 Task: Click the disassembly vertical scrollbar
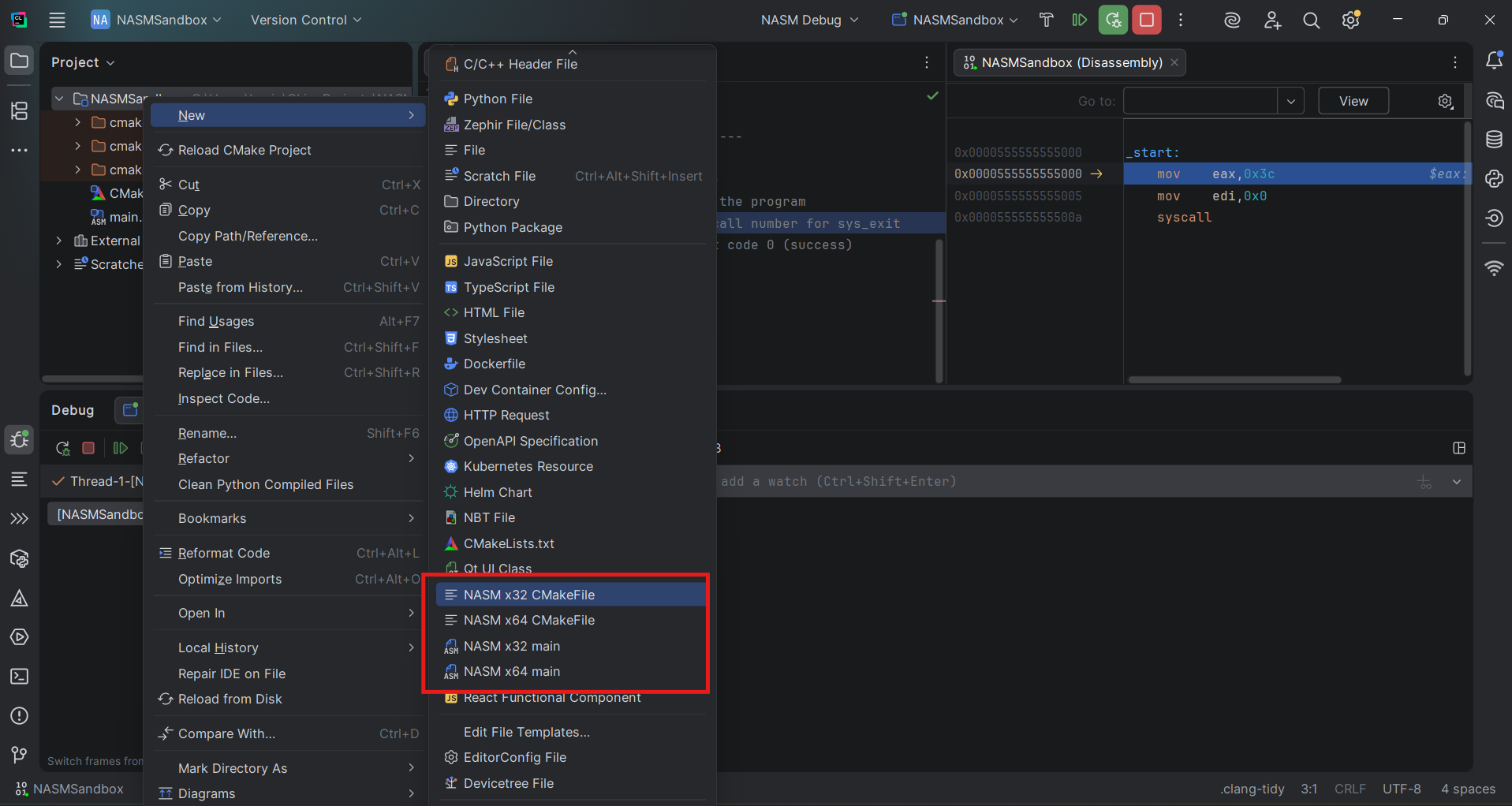pyautogui.click(x=1467, y=248)
